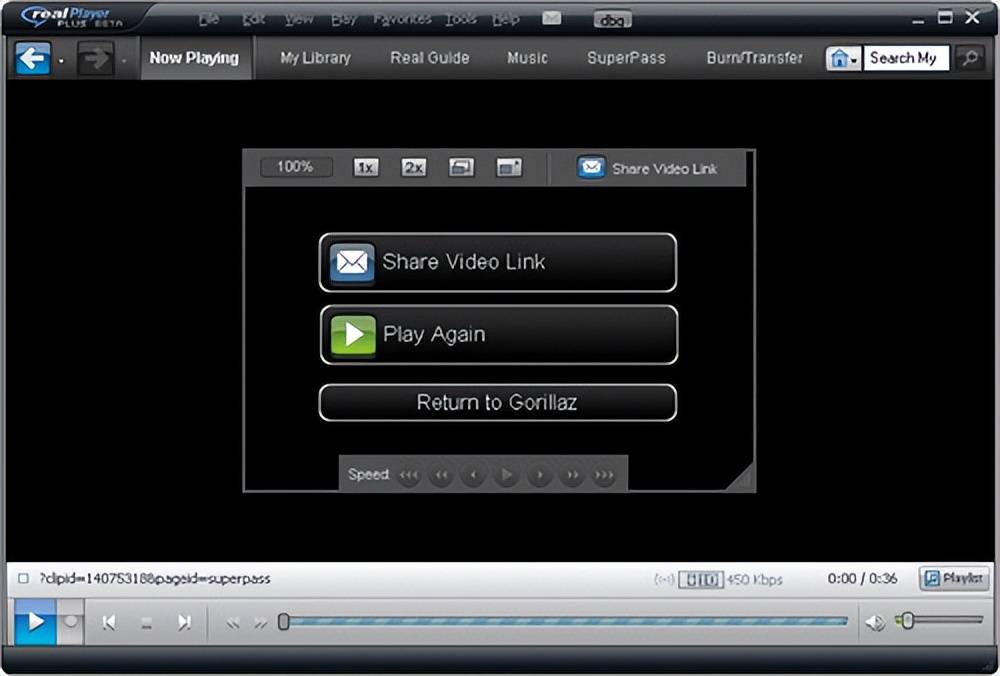This screenshot has height=676, width=1000.
Task: Click the dbg button in title bar
Action: pos(612,20)
